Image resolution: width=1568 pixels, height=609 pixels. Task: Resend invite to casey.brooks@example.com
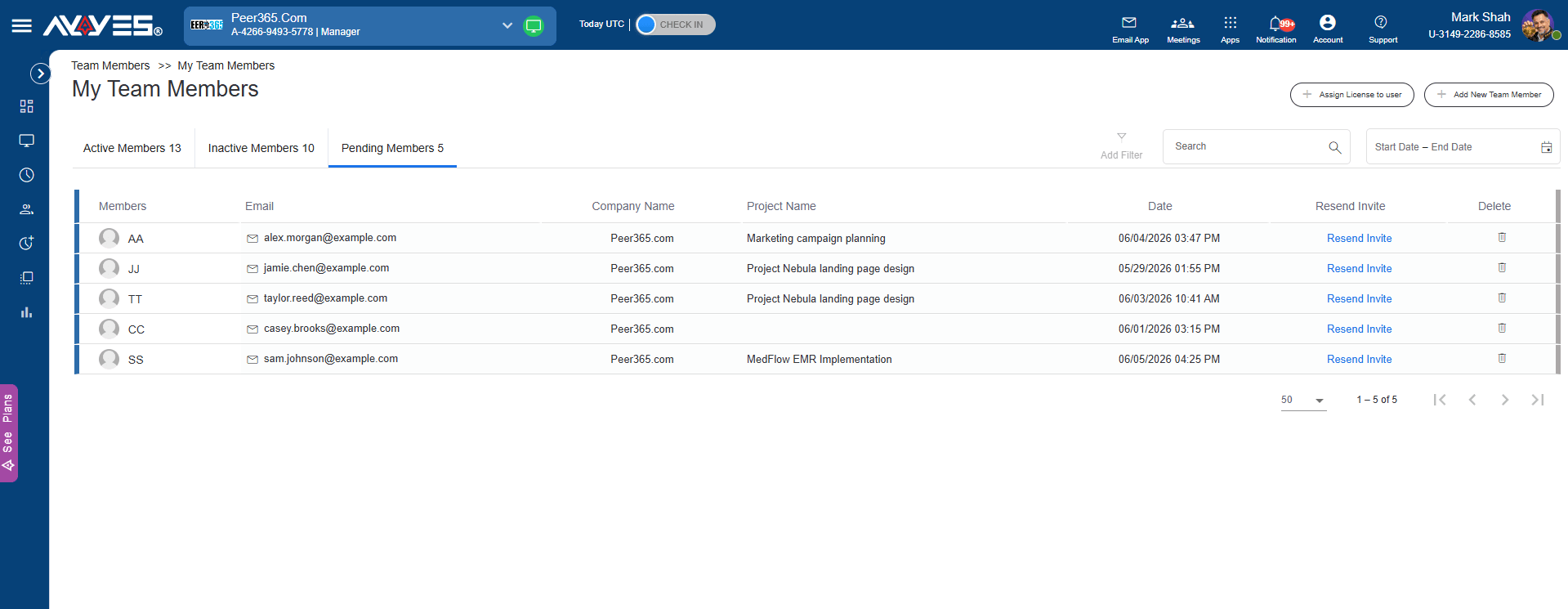coord(1359,329)
